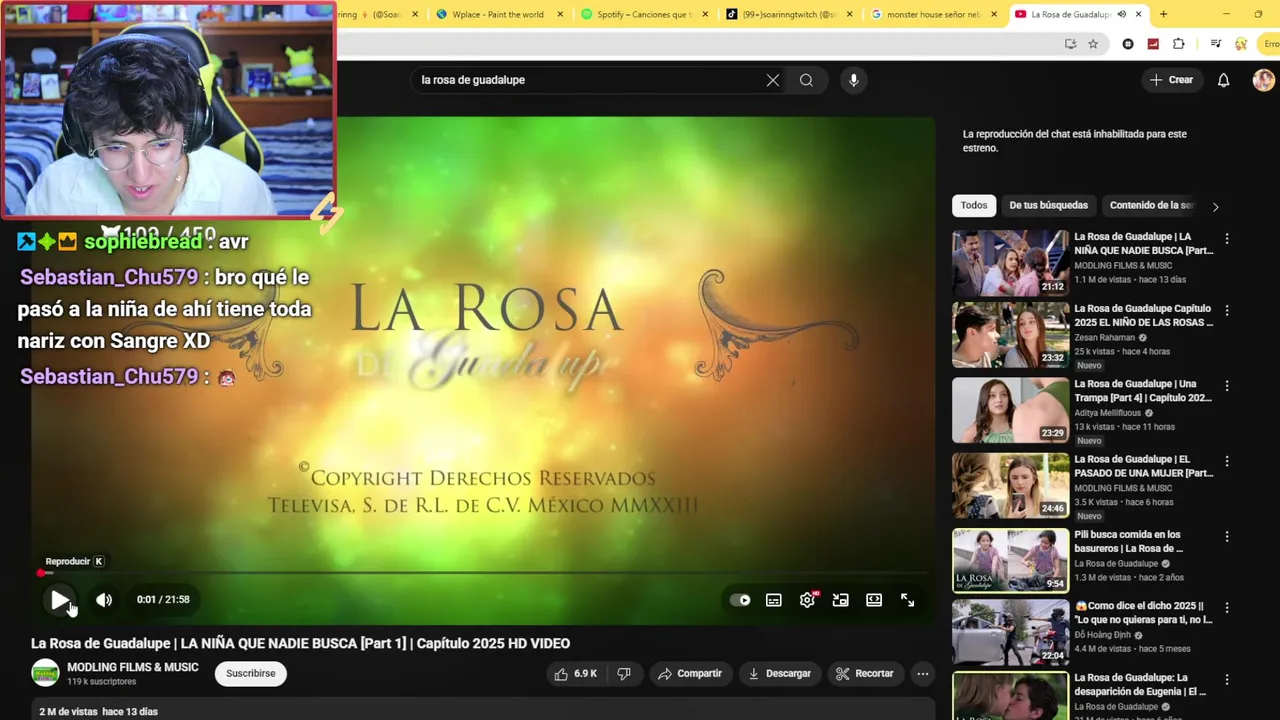Click the Descargar download button

(779, 674)
